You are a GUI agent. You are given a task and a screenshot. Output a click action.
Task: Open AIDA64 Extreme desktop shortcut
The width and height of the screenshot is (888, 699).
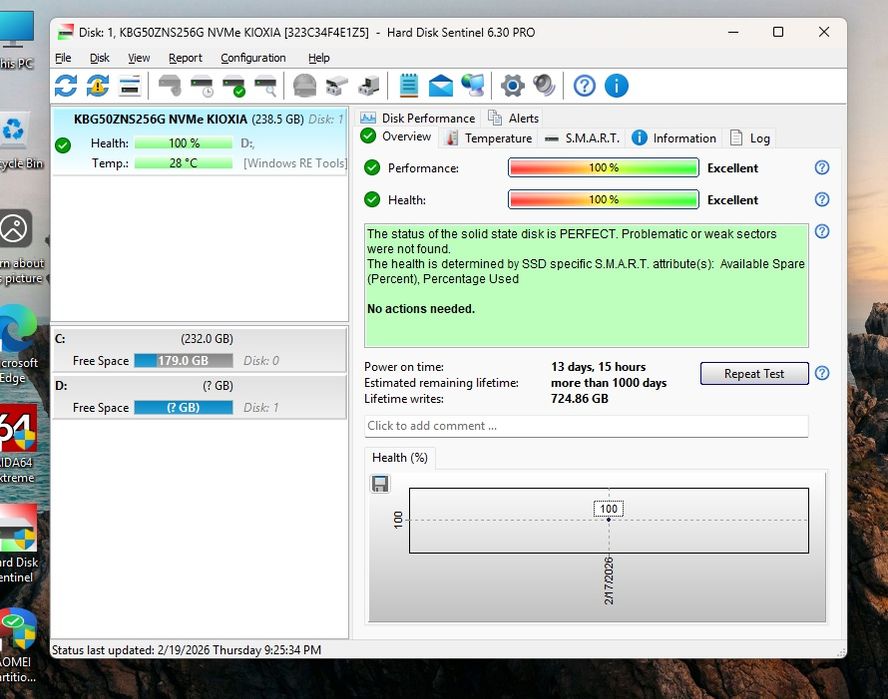(x=18, y=445)
